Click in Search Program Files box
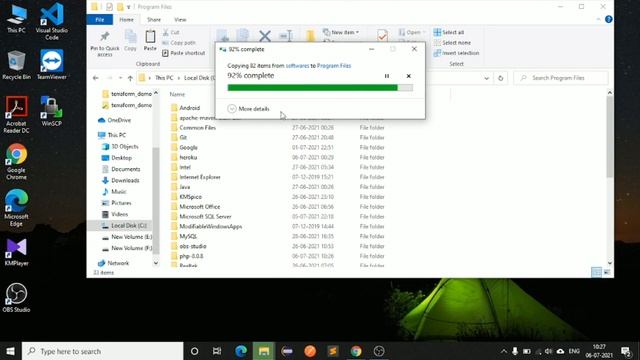 (x=560, y=78)
